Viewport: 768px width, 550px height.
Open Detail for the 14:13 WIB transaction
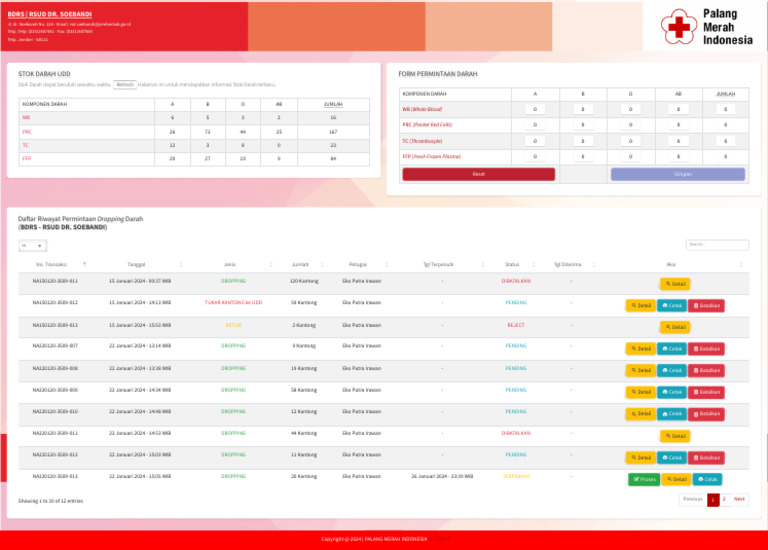pyautogui.click(x=641, y=306)
